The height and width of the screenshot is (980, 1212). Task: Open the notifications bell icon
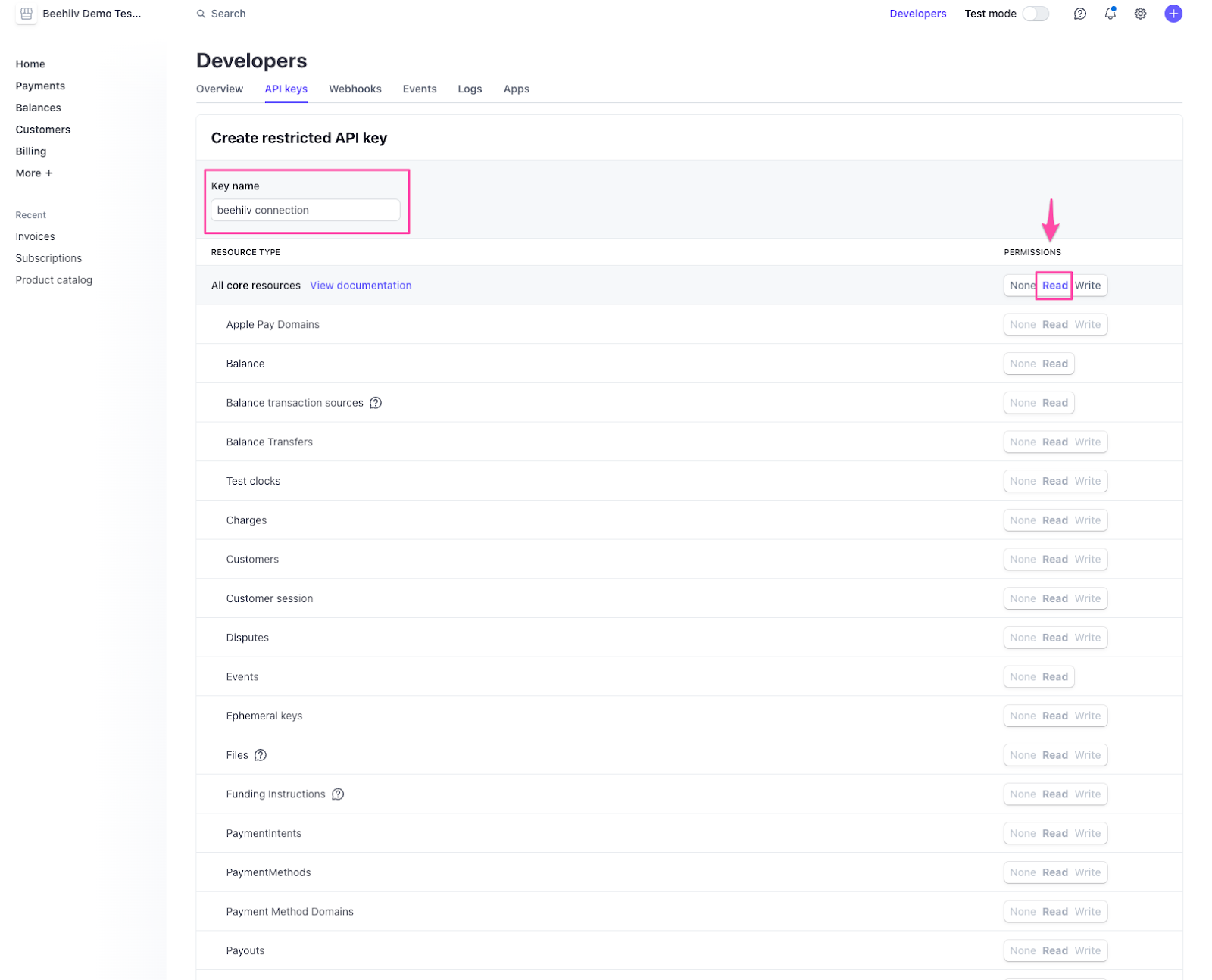1110,14
